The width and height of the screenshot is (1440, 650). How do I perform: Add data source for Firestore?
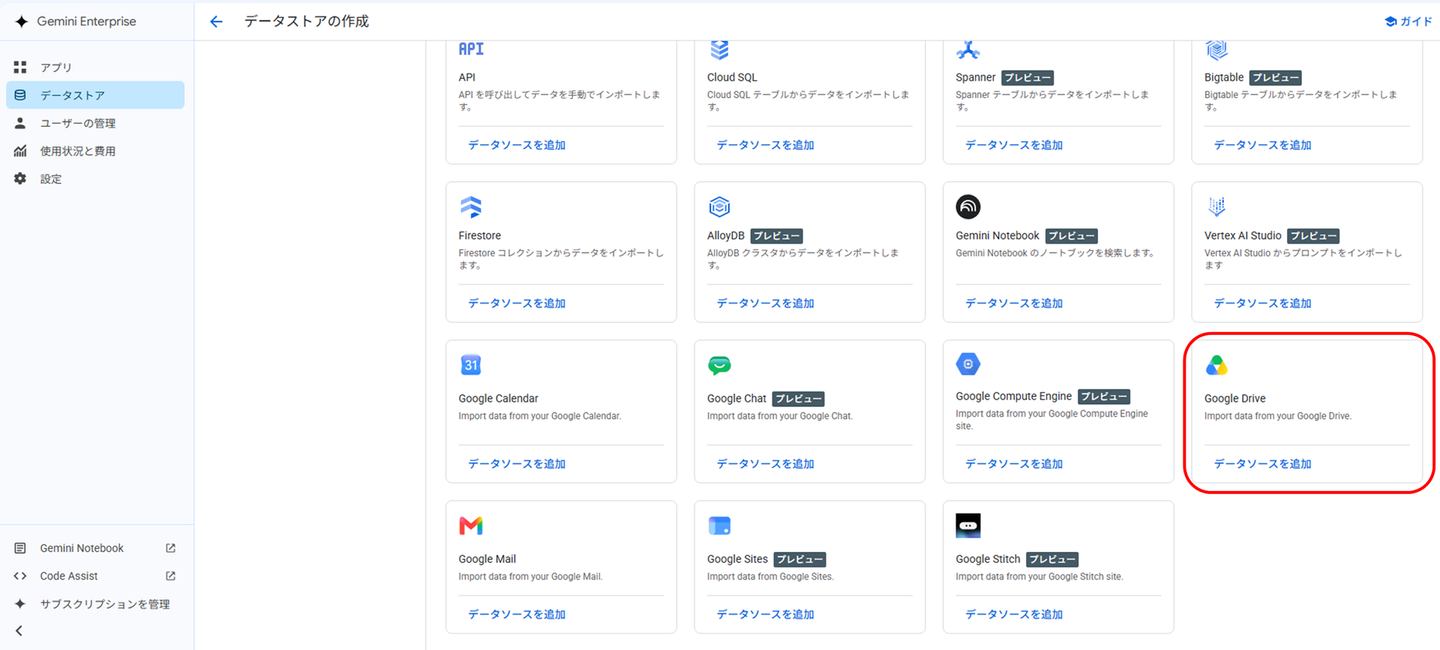517,303
